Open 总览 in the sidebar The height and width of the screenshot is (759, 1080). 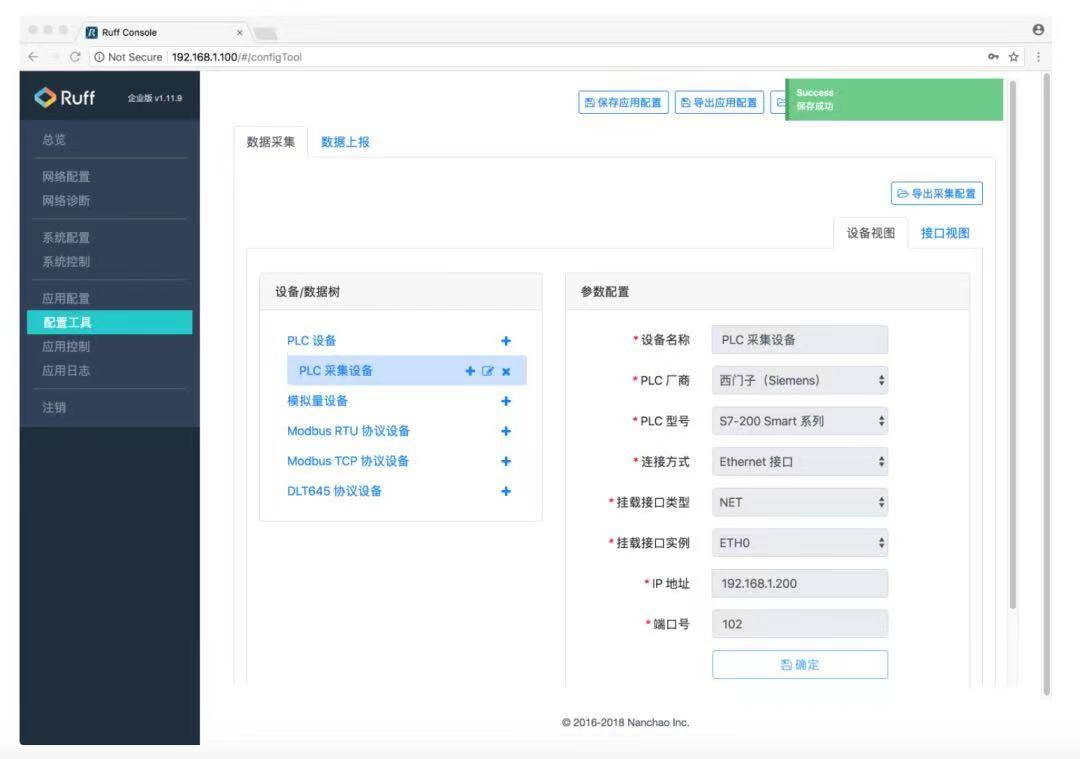(x=54, y=140)
